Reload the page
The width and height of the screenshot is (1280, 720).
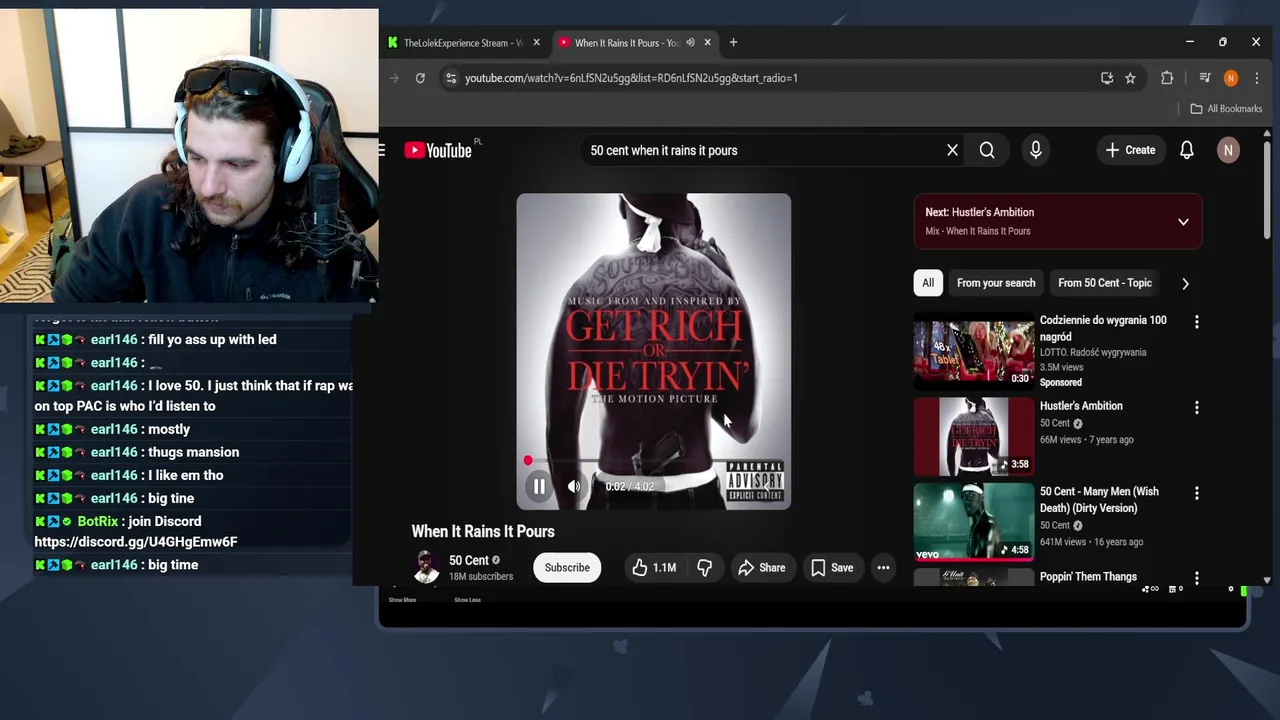pyautogui.click(x=420, y=78)
